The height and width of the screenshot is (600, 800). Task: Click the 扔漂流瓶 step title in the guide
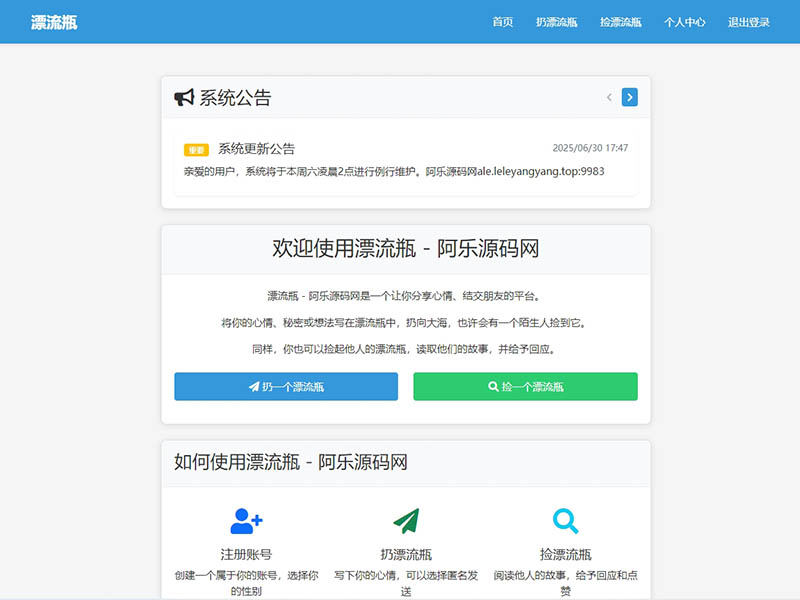[406, 555]
